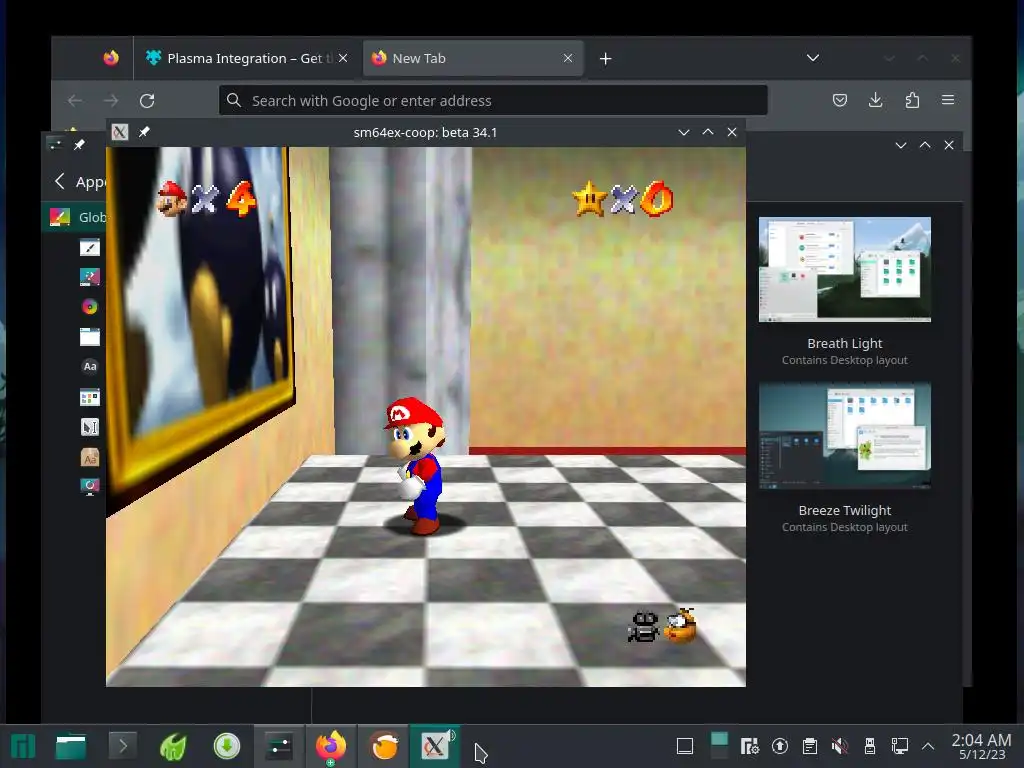This screenshot has height=768, width=1024.
Task: Click the Breath Light theme label
Action: [844, 344]
